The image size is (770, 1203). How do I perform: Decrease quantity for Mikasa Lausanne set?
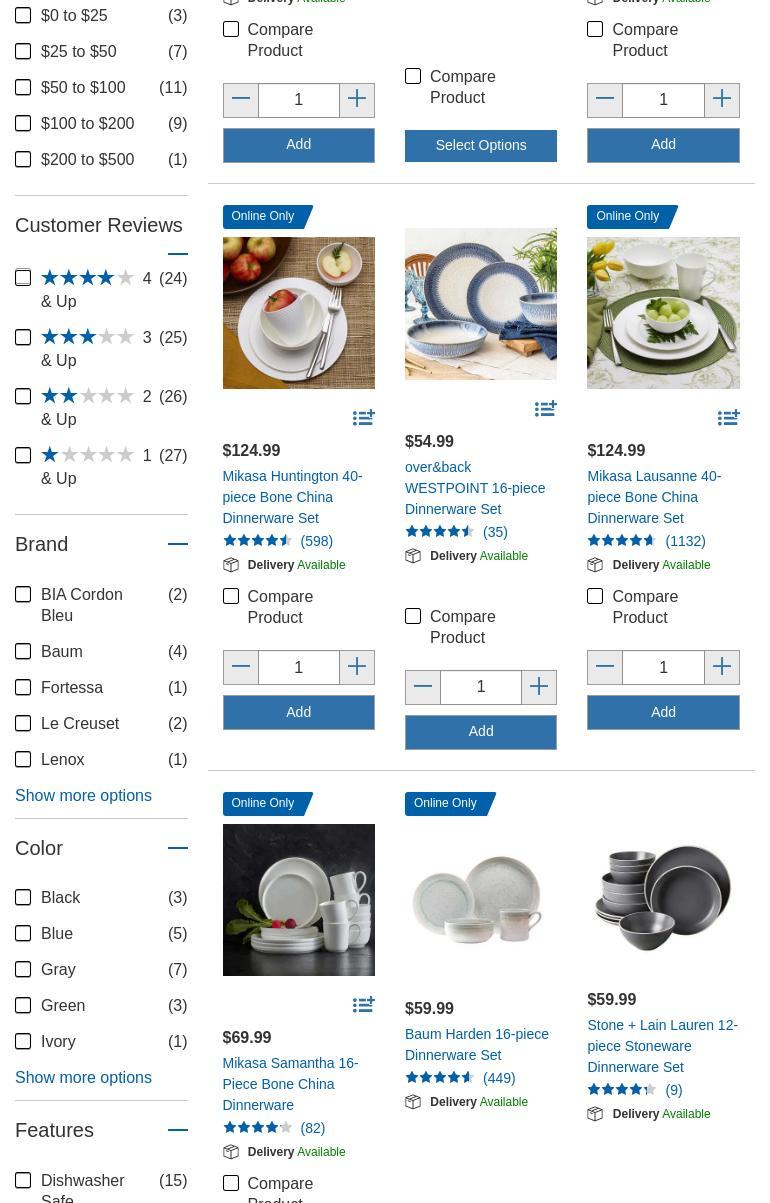[605, 667]
